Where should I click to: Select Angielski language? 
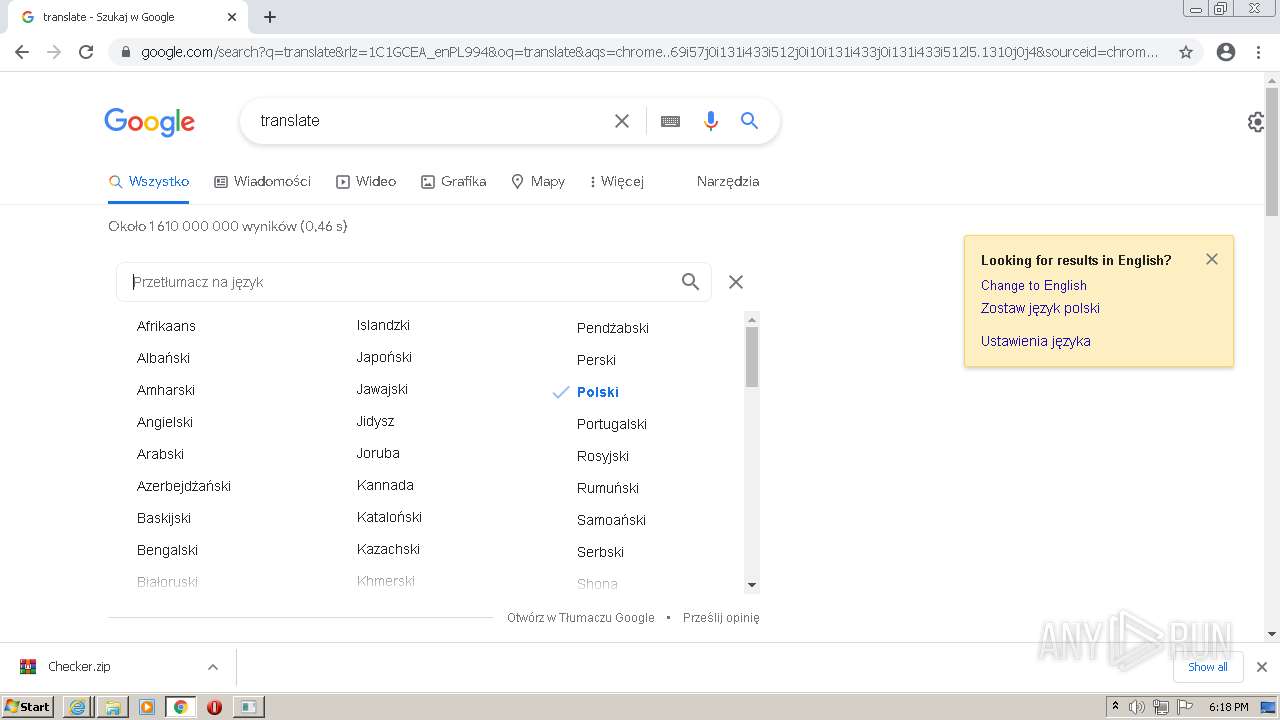(x=165, y=422)
